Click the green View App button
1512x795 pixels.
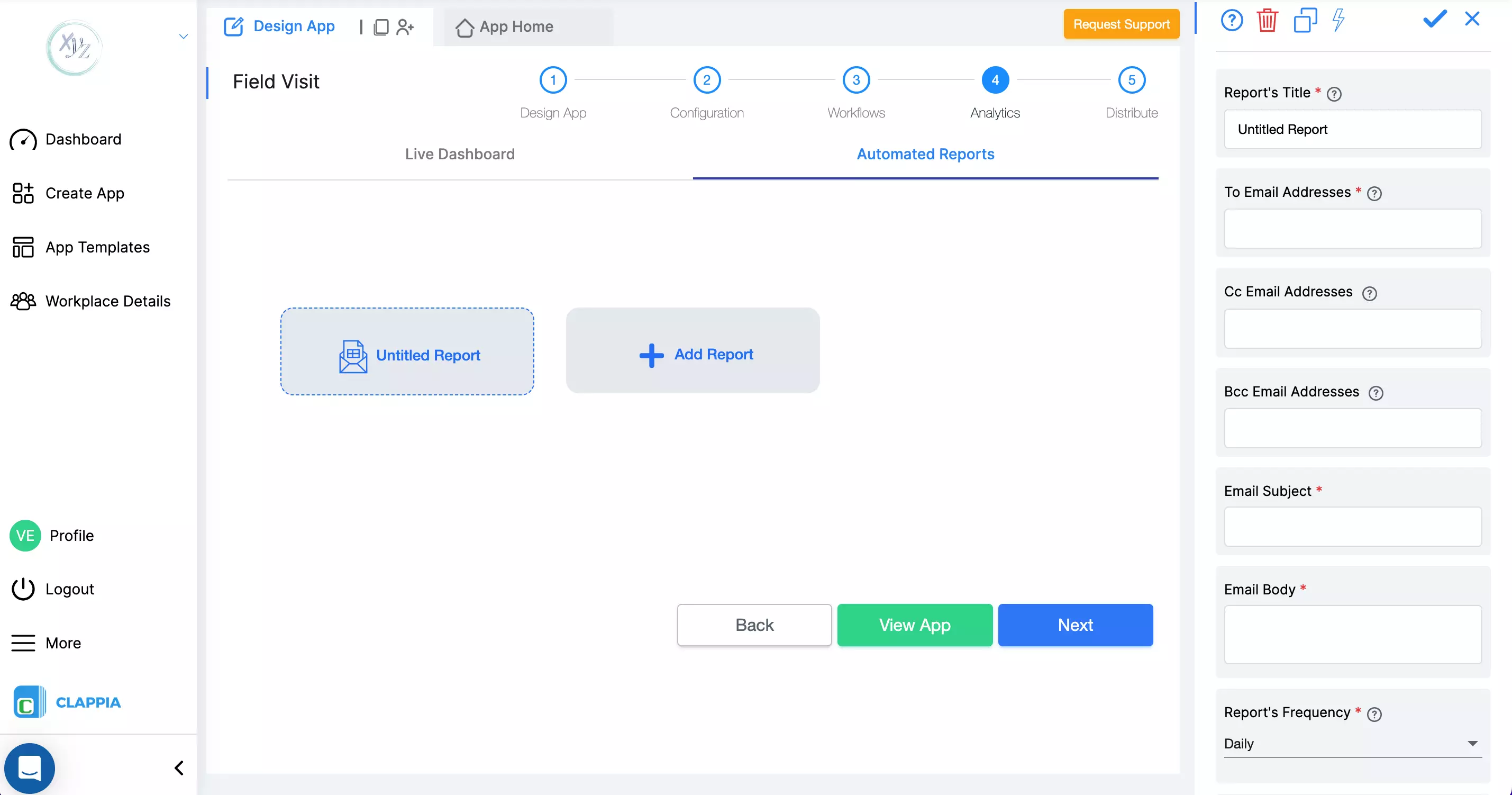[x=915, y=625]
